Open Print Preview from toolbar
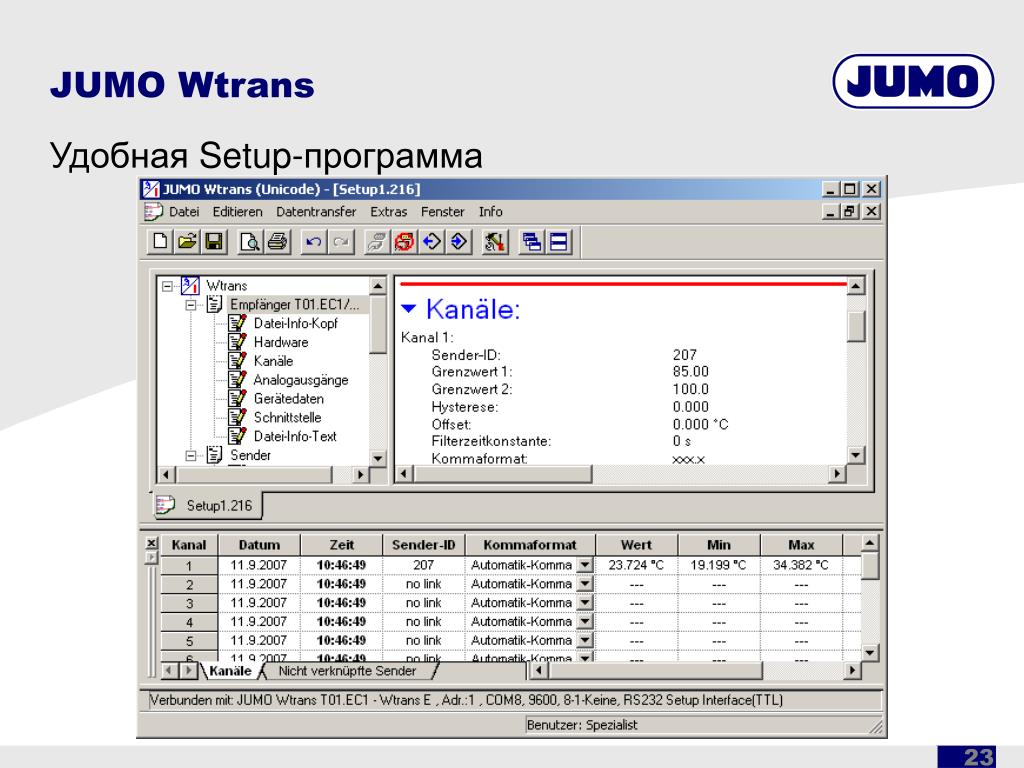This screenshot has height=768, width=1024. click(249, 242)
